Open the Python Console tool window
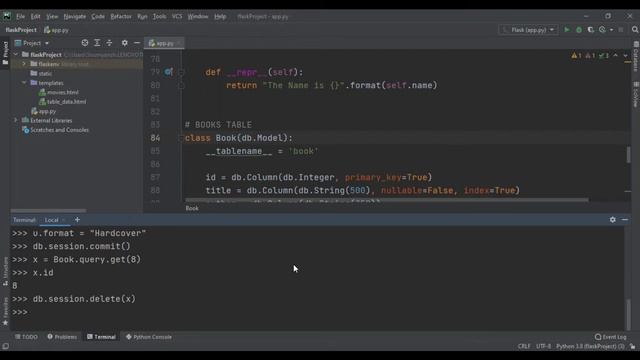The width and height of the screenshot is (640, 360). click(x=149, y=337)
